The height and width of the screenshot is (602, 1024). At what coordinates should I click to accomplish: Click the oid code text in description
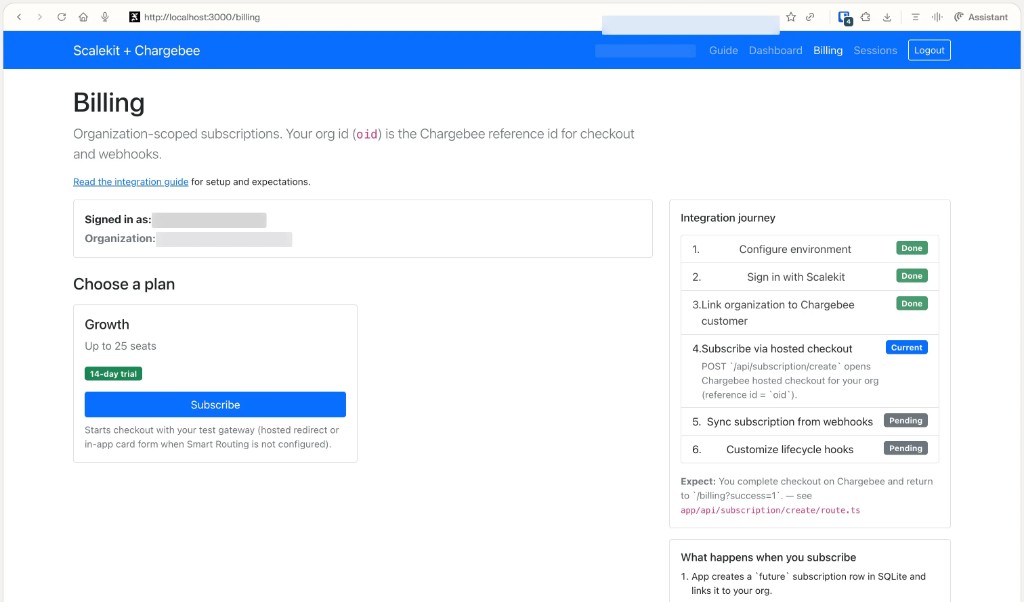tap(366, 135)
